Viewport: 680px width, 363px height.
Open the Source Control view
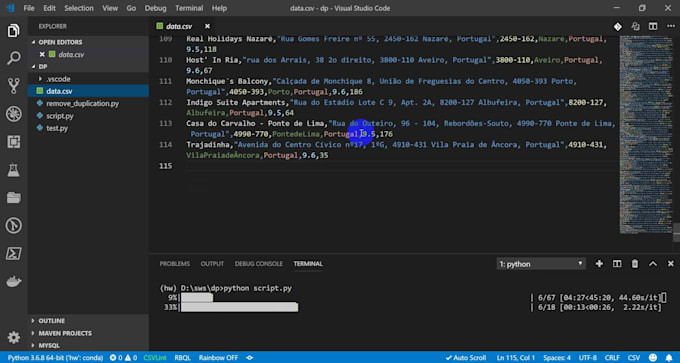(13, 86)
